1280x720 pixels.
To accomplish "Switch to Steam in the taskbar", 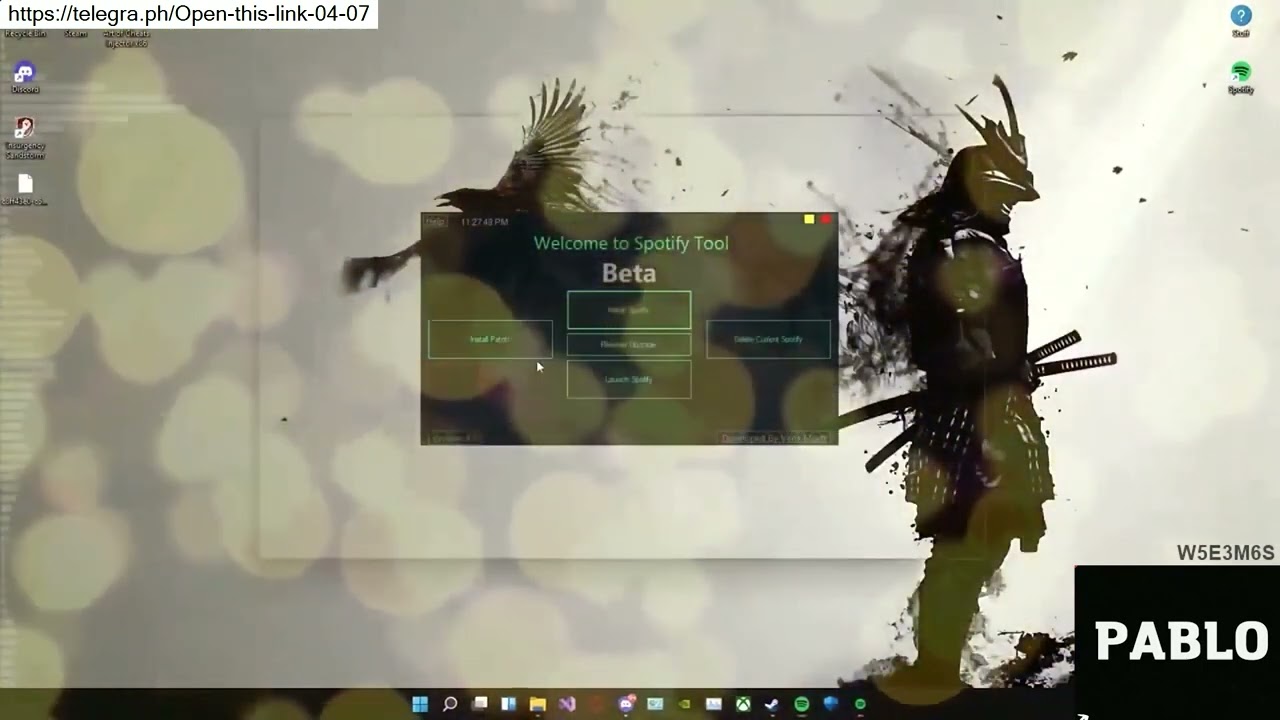I will 772,704.
